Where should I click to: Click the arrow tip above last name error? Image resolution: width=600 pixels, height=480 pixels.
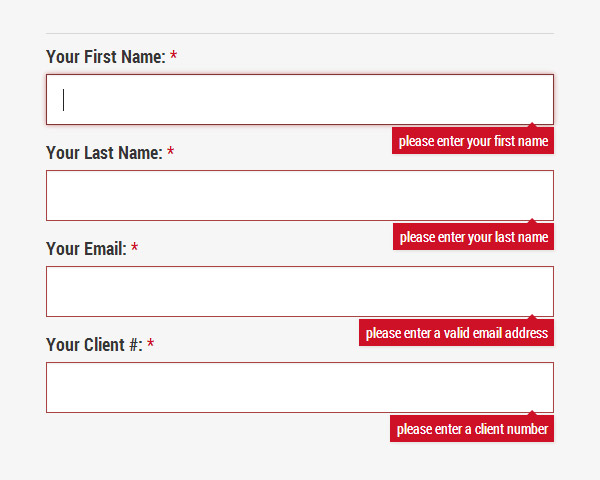(532, 221)
